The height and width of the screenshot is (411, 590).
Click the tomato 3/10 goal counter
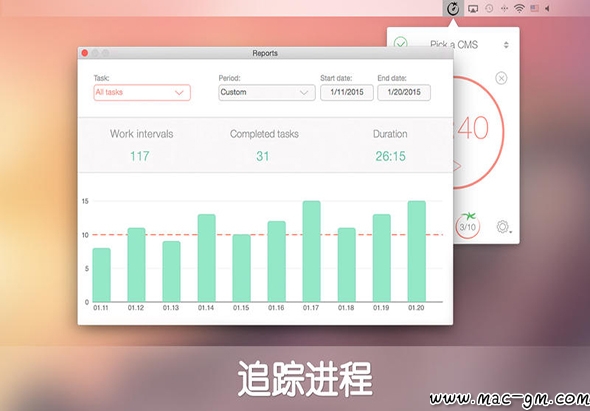(467, 226)
